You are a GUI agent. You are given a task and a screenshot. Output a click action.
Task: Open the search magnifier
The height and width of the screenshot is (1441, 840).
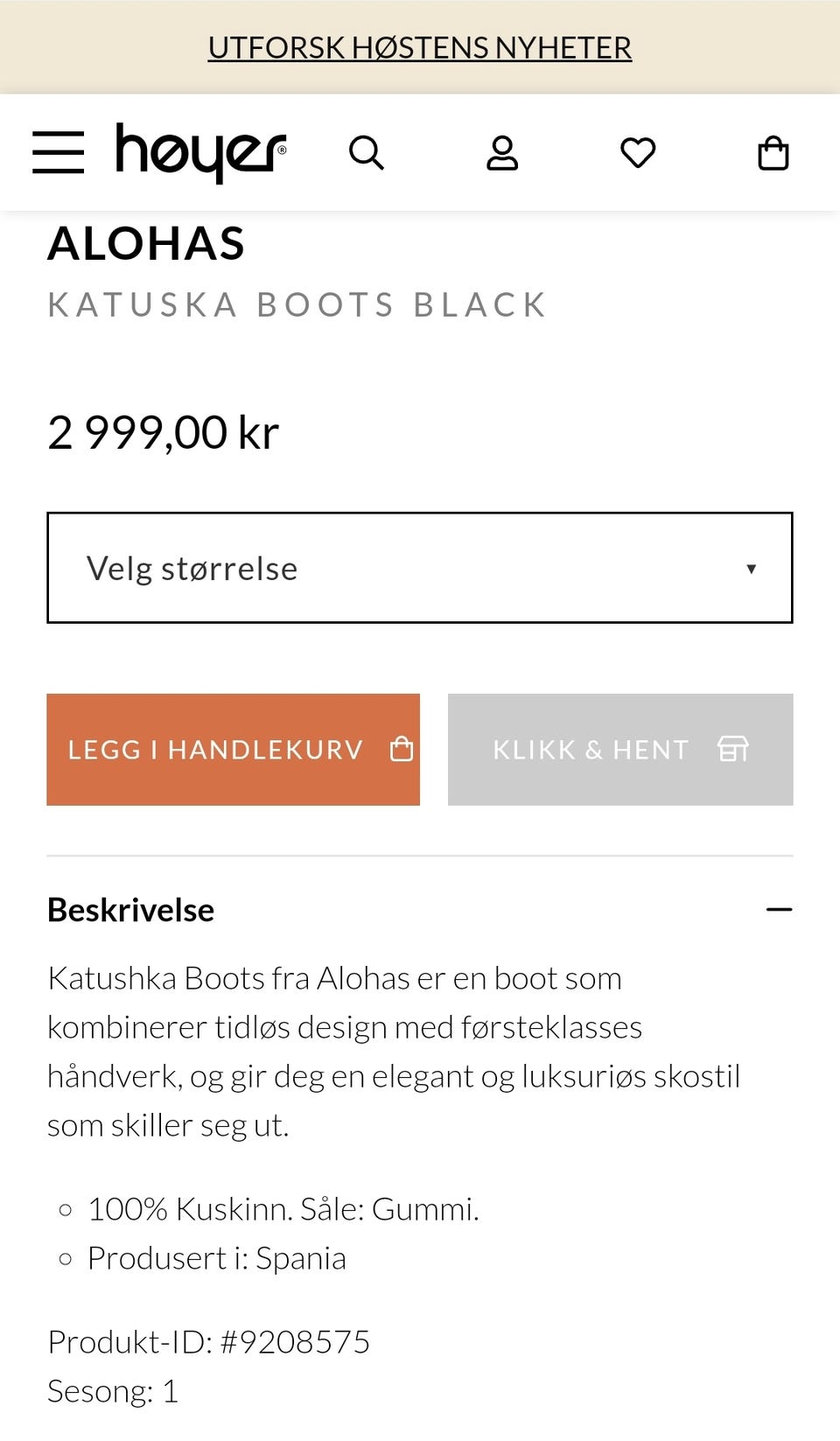(367, 151)
